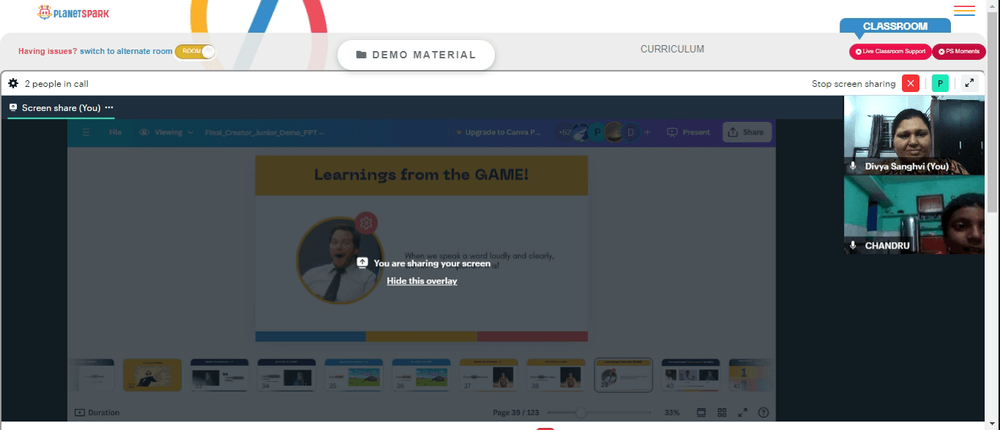Open call settings gear icon
This screenshot has height=430, width=1000.
click(x=13, y=84)
